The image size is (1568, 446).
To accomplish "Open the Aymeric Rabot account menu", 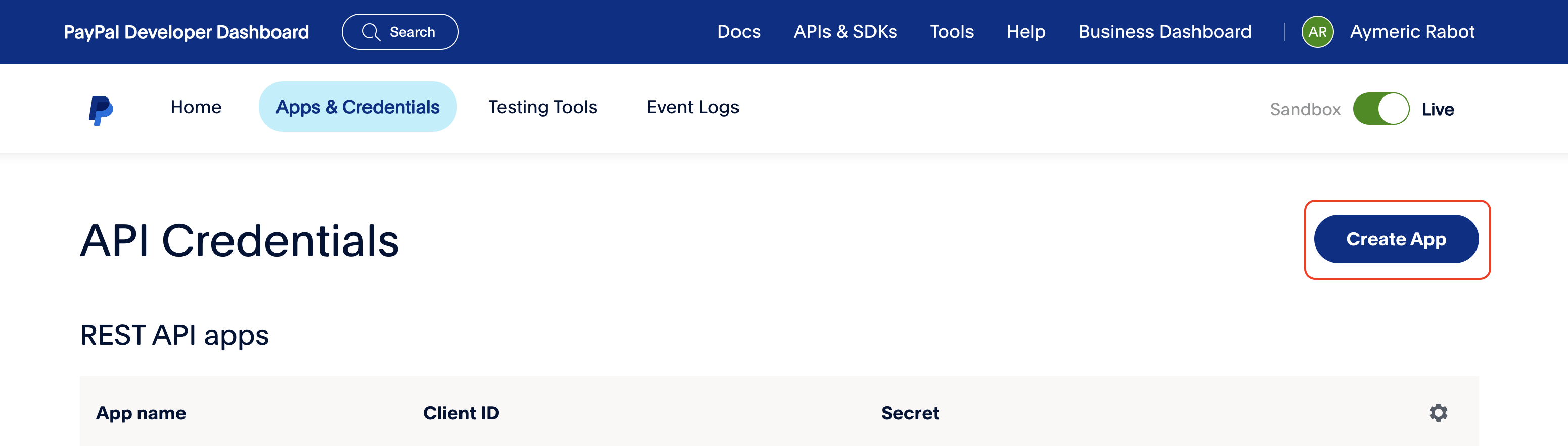I will click(1412, 32).
